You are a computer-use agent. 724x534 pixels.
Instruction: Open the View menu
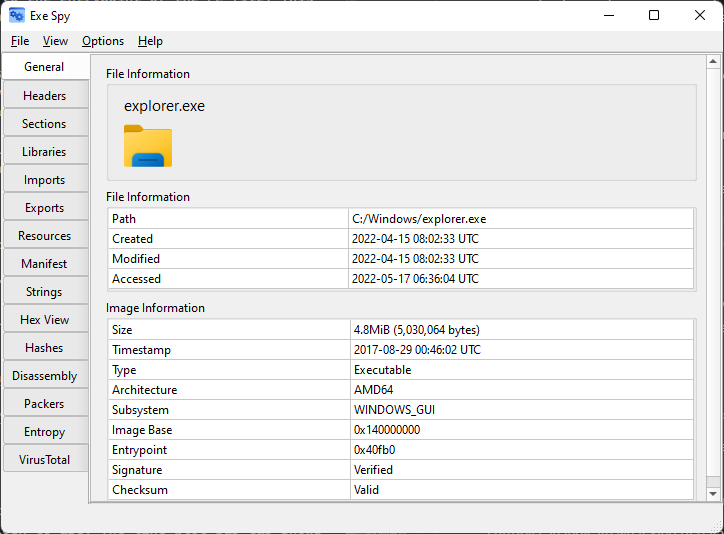[x=55, y=41]
